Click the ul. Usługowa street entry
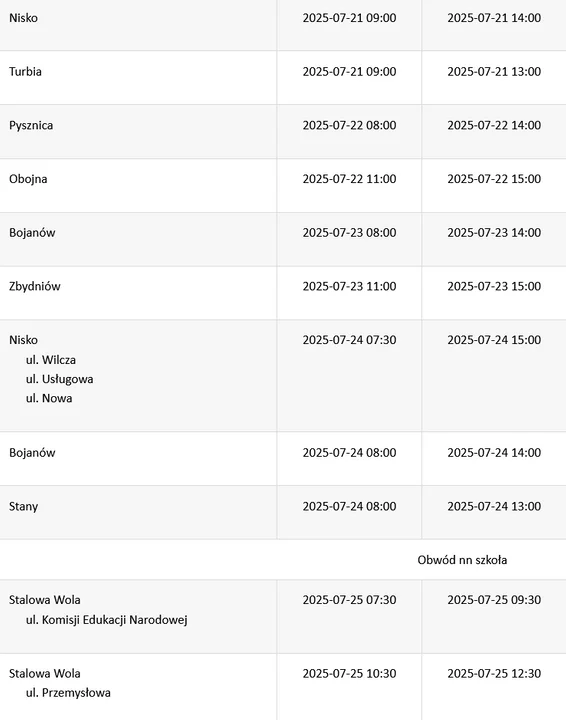This screenshot has height=720, width=566. 59,379
